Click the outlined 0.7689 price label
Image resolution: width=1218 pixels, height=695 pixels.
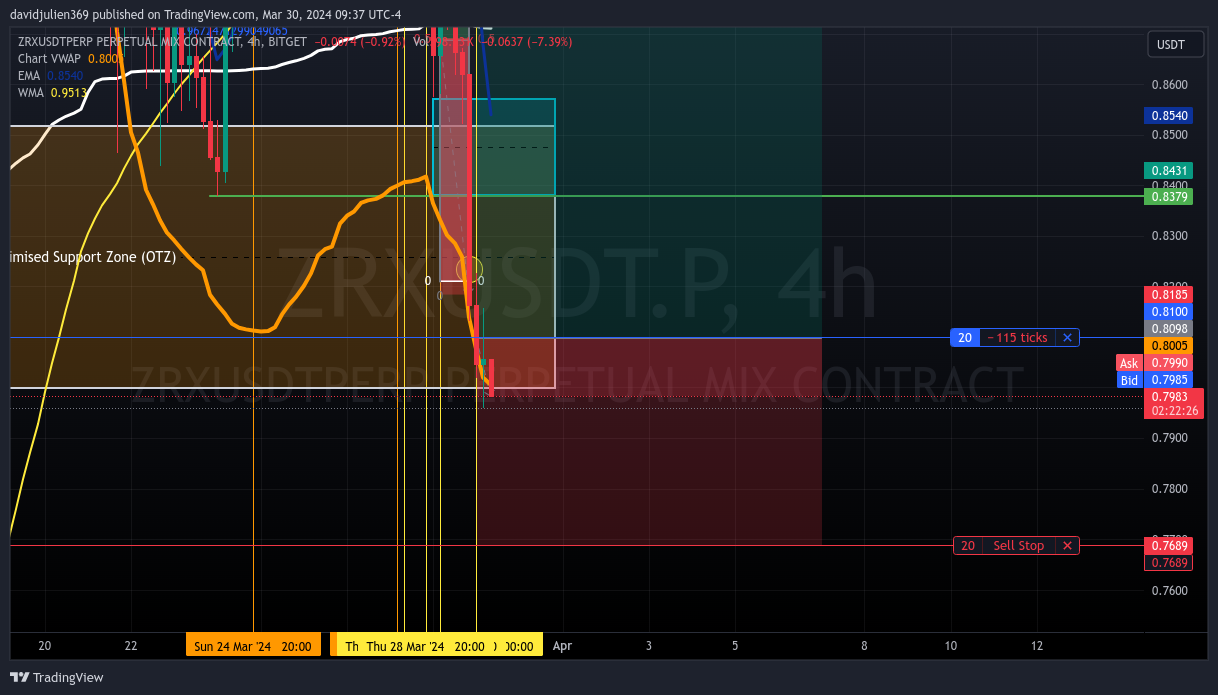tap(1168, 563)
